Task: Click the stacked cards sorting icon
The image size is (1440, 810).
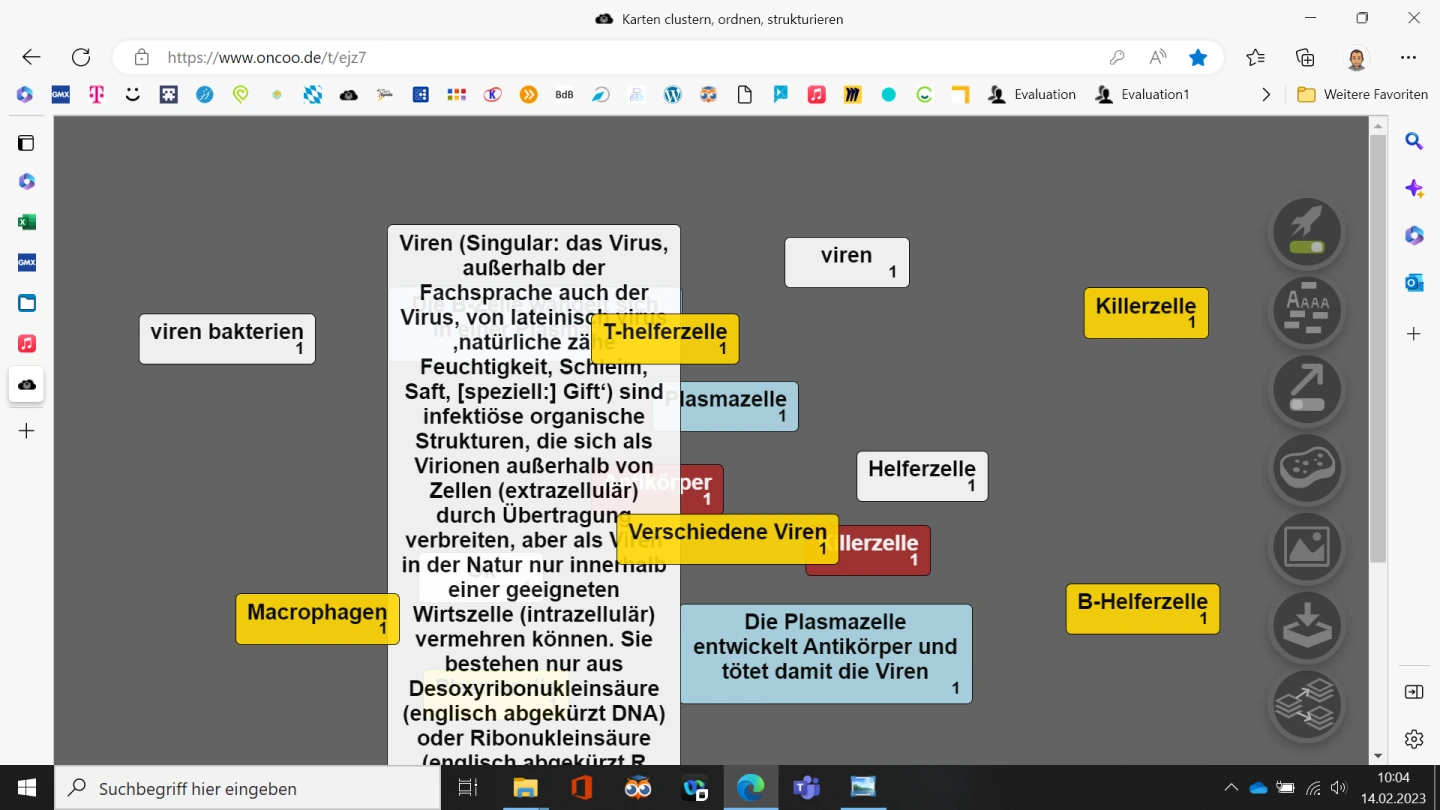Action: coord(1306,704)
